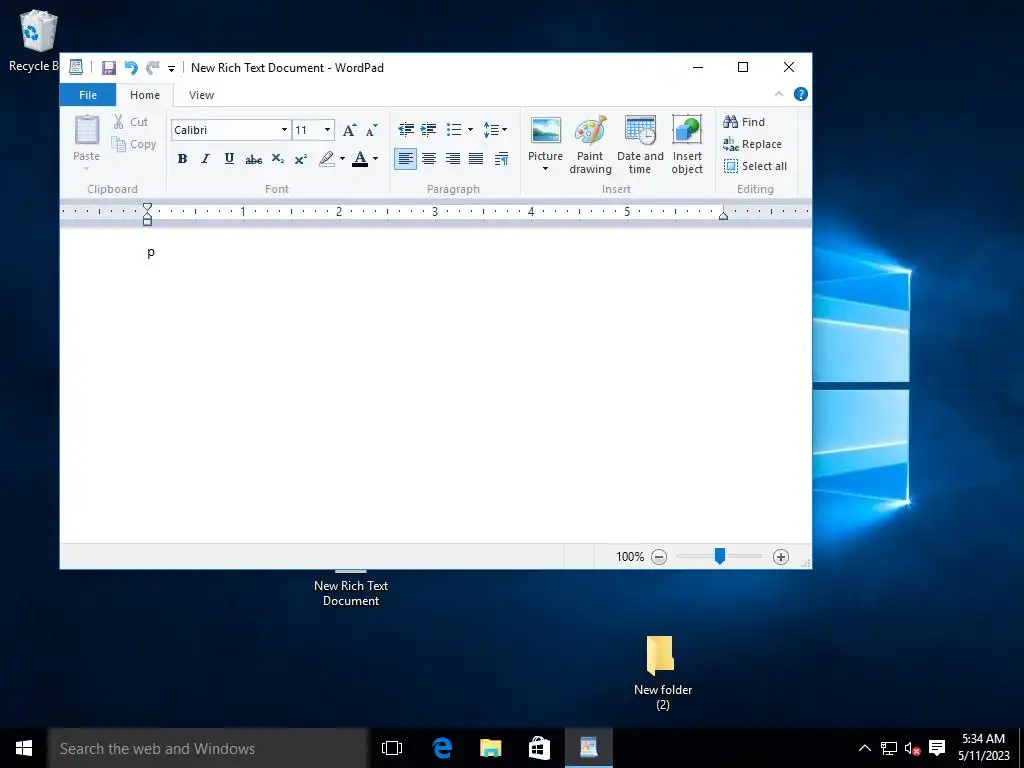Click into the Calibri font name box
Viewport: 1024px width, 768px height.
(225, 130)
